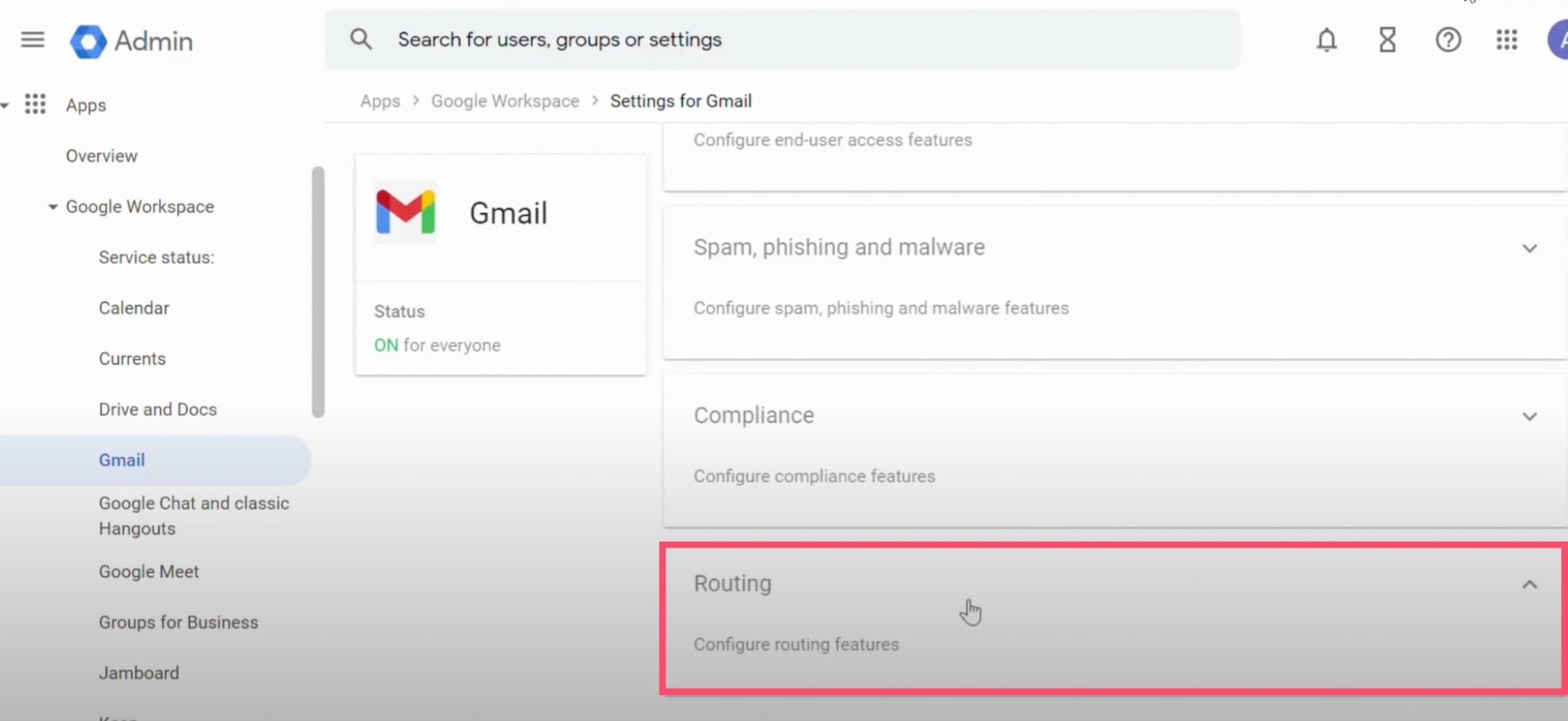Open Service status in the sidebar
1568x721 pixels.
(156, 257)
